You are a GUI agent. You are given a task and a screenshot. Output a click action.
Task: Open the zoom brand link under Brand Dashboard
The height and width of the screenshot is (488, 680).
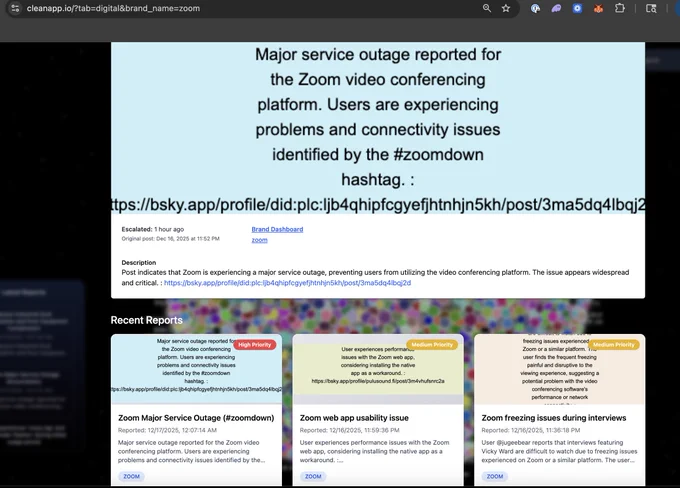(x=259, y=240)
